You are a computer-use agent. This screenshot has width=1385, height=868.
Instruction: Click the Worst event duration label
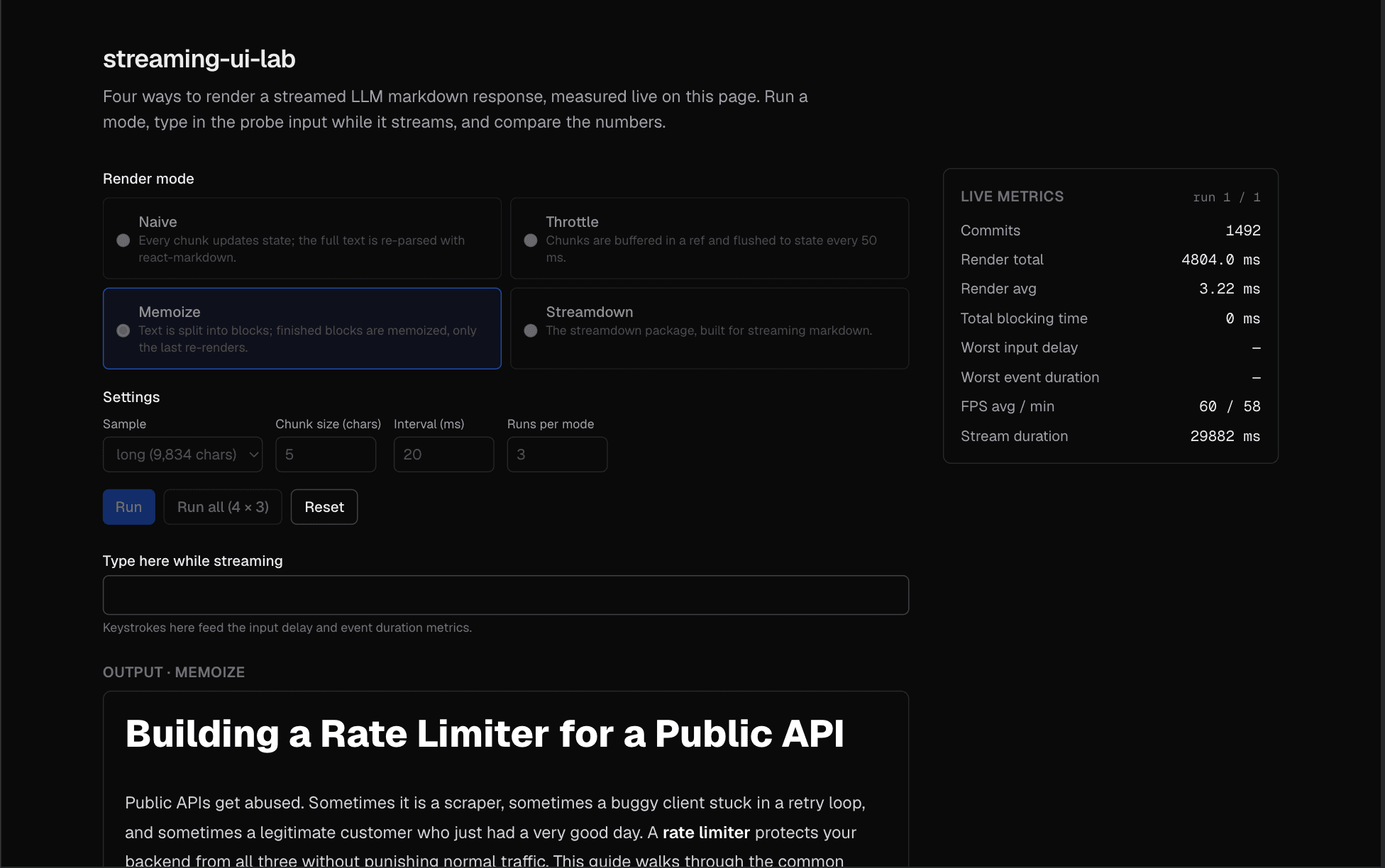pyautogui.click(x=1030, y=377)
